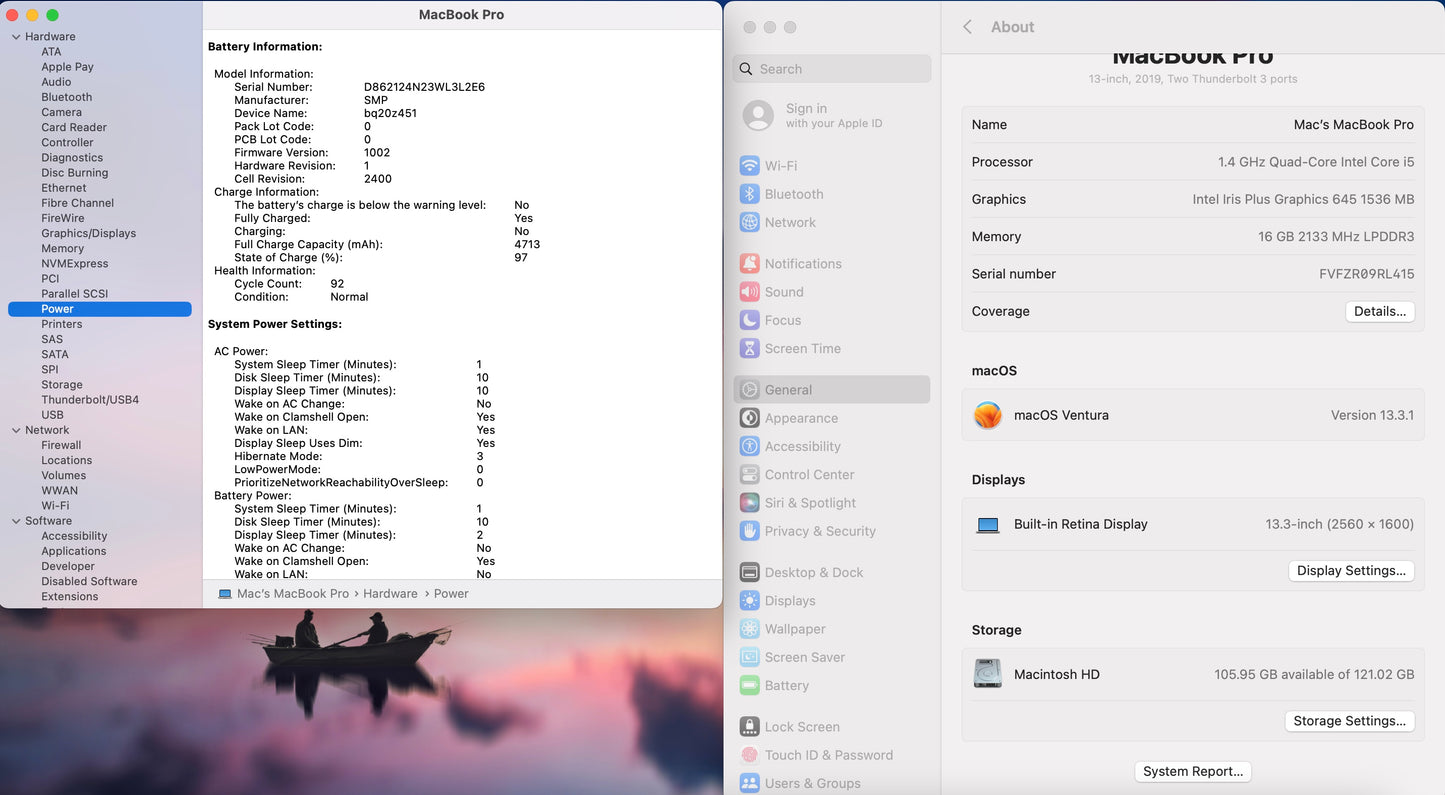Open the Sound settings icon
The width and height of the screenshot is (1445, 795).
point(749,292)
